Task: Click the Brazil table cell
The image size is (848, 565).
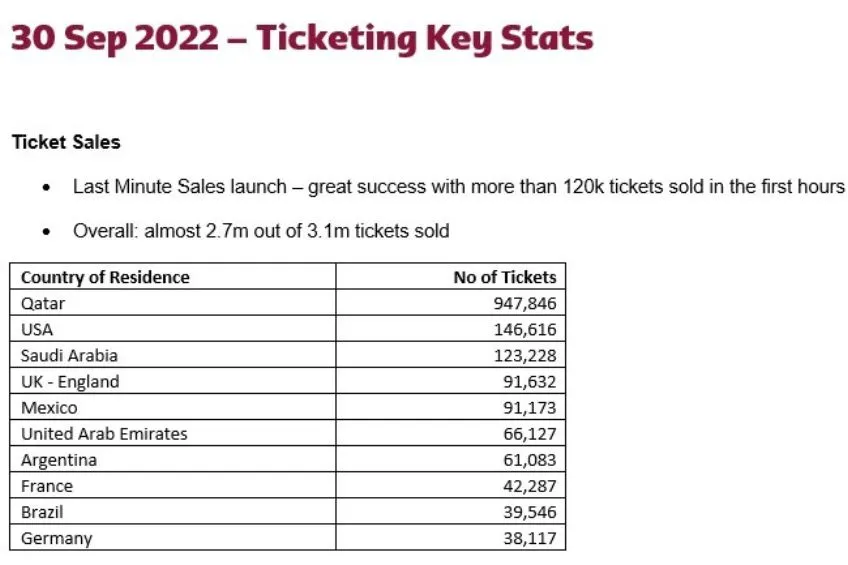Action: 43,512
